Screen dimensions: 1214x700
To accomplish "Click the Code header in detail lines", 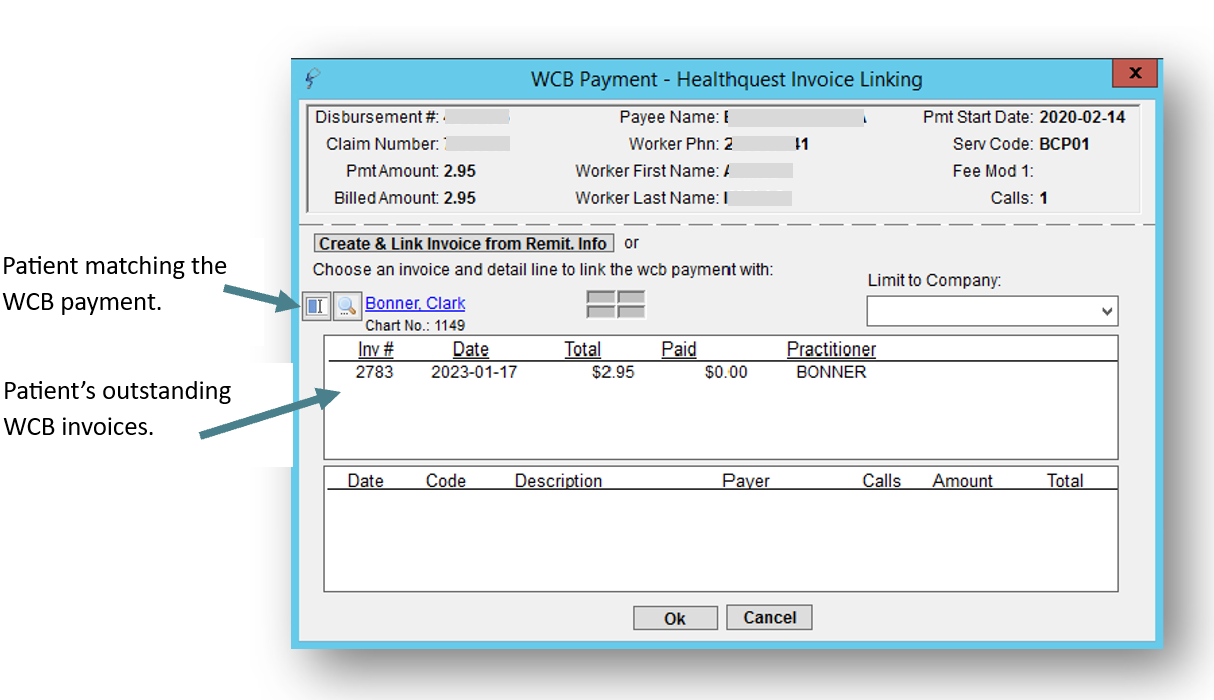I will [x=446, y=481].
